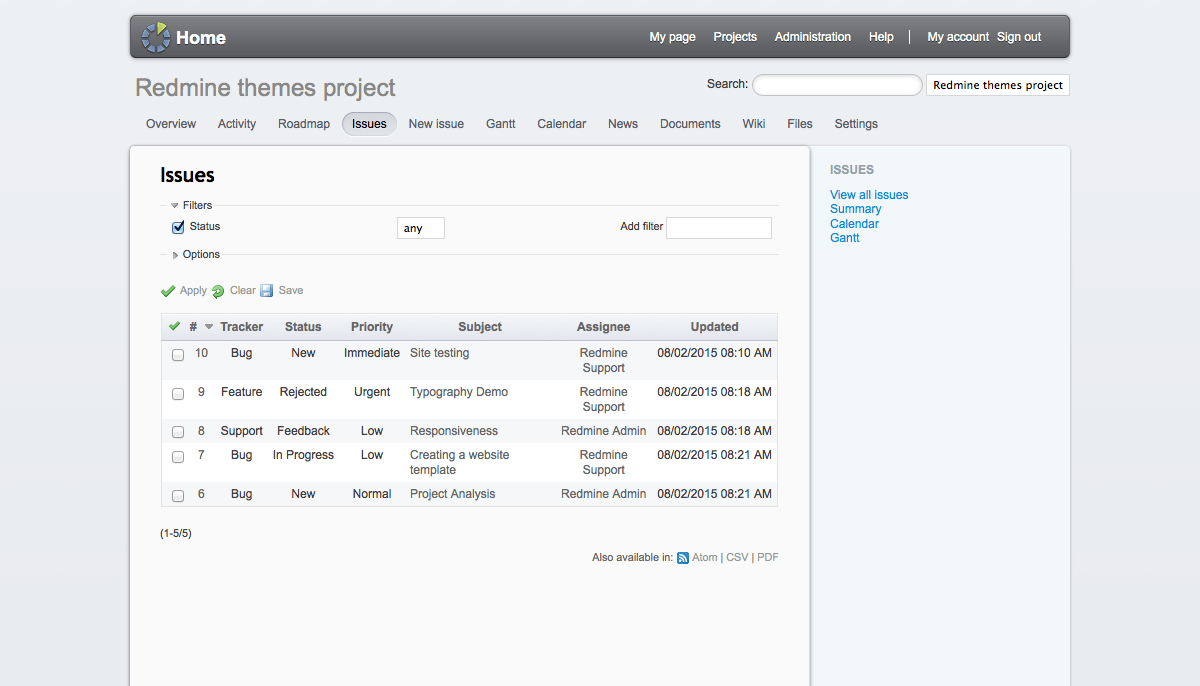Open the Administration menu item
Screen dimensions: 1200x686
click(813, 37)
